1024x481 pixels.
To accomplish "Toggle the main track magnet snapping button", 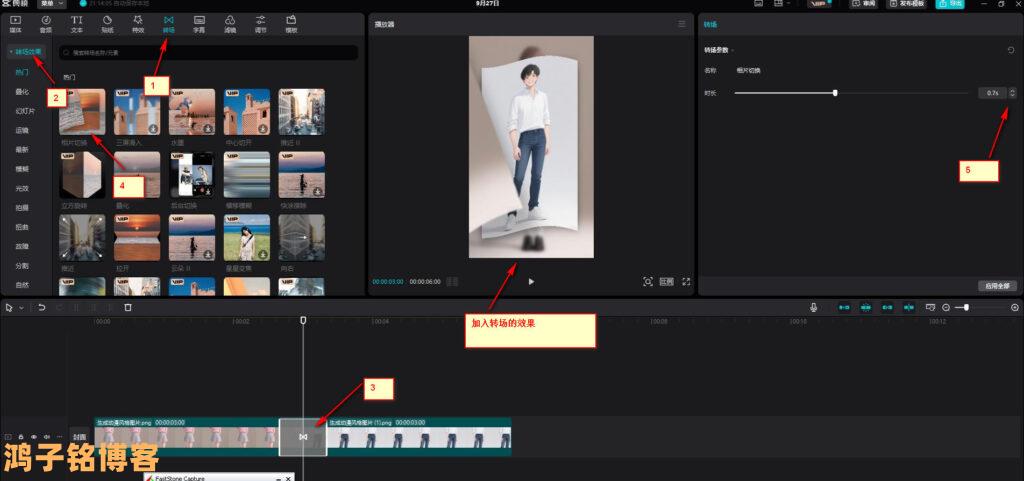I will [844, 307].
